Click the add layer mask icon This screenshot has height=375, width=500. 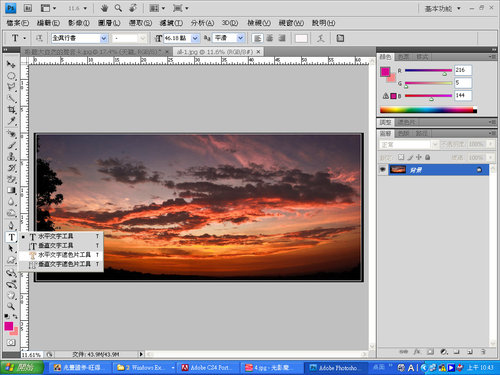[x=430, y=352]
